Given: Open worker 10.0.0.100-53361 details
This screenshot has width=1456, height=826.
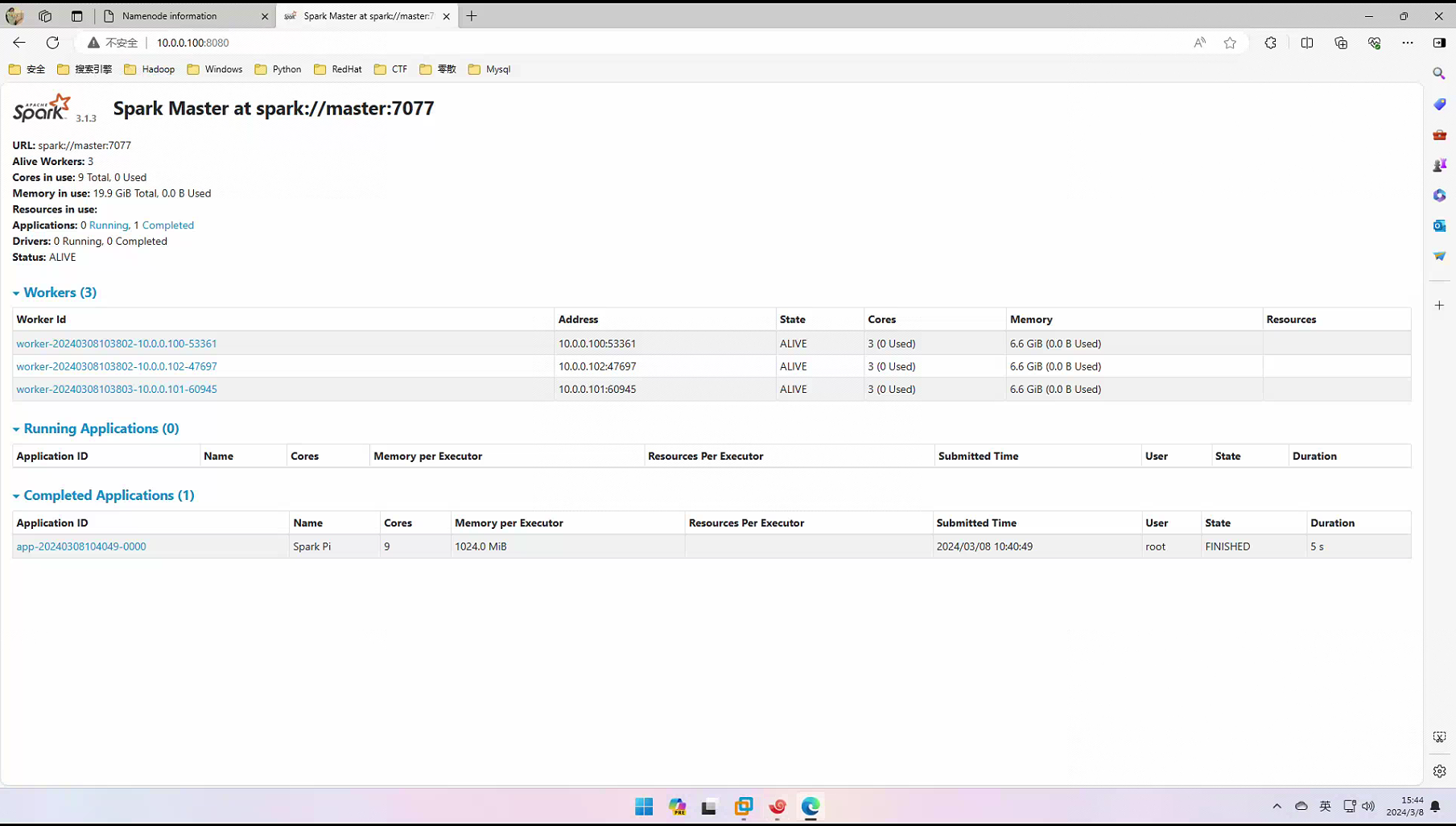Looking at the screenshot, I should tap(117, 344).
